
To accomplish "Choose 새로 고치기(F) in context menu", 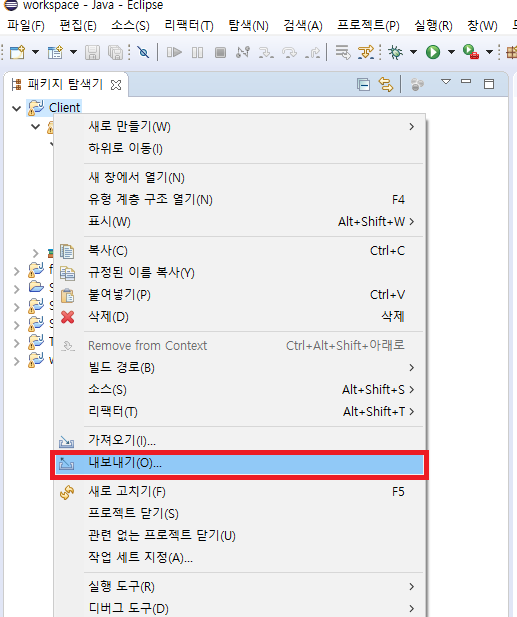I will (x=239, y=492).
